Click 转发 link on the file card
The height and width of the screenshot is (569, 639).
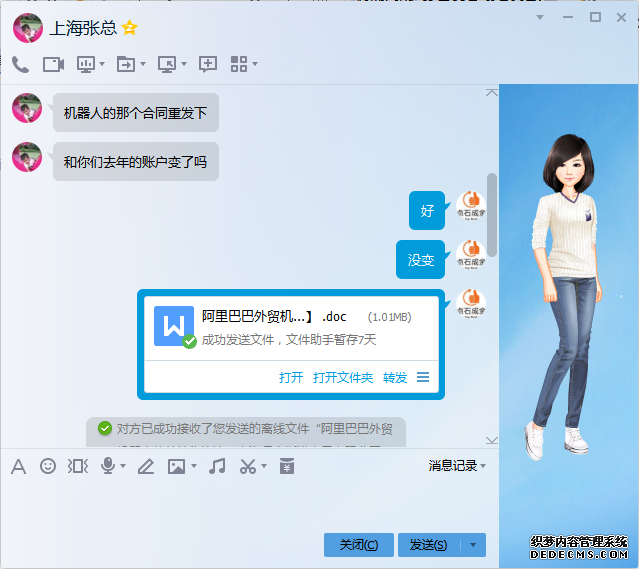(395, 377)
